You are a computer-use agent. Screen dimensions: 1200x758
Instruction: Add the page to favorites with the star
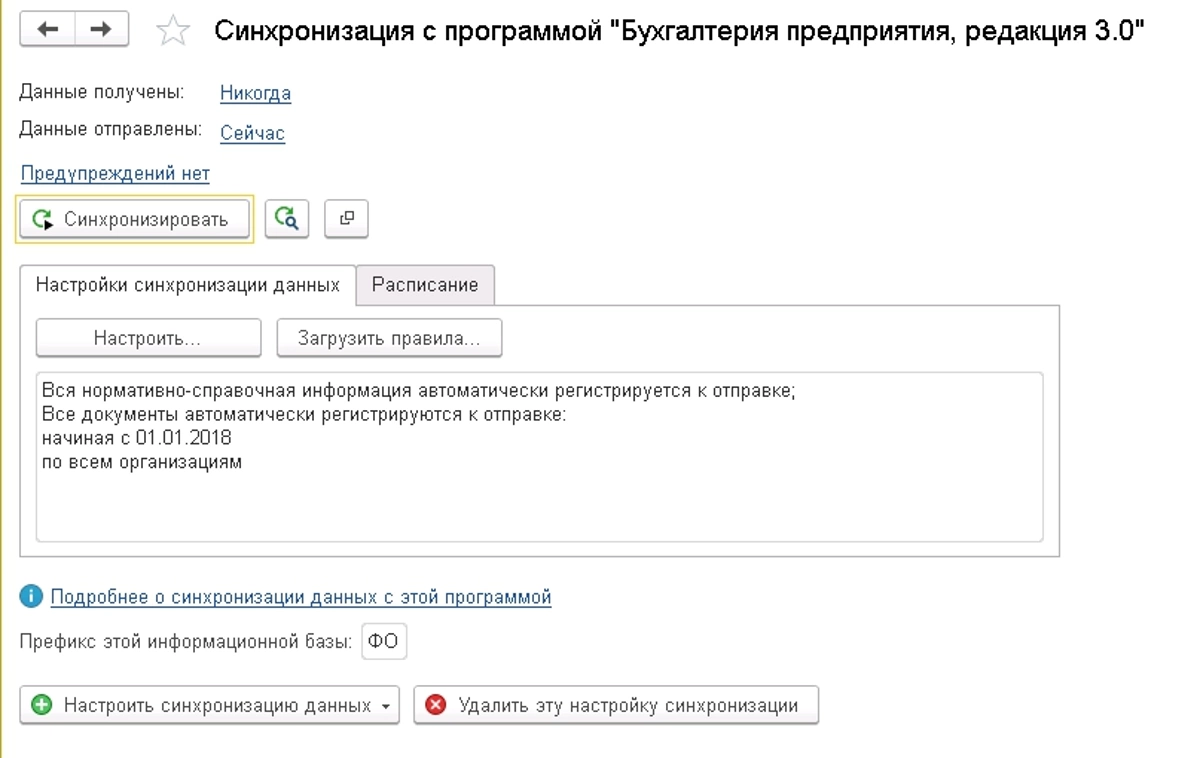tap(173, 31)
